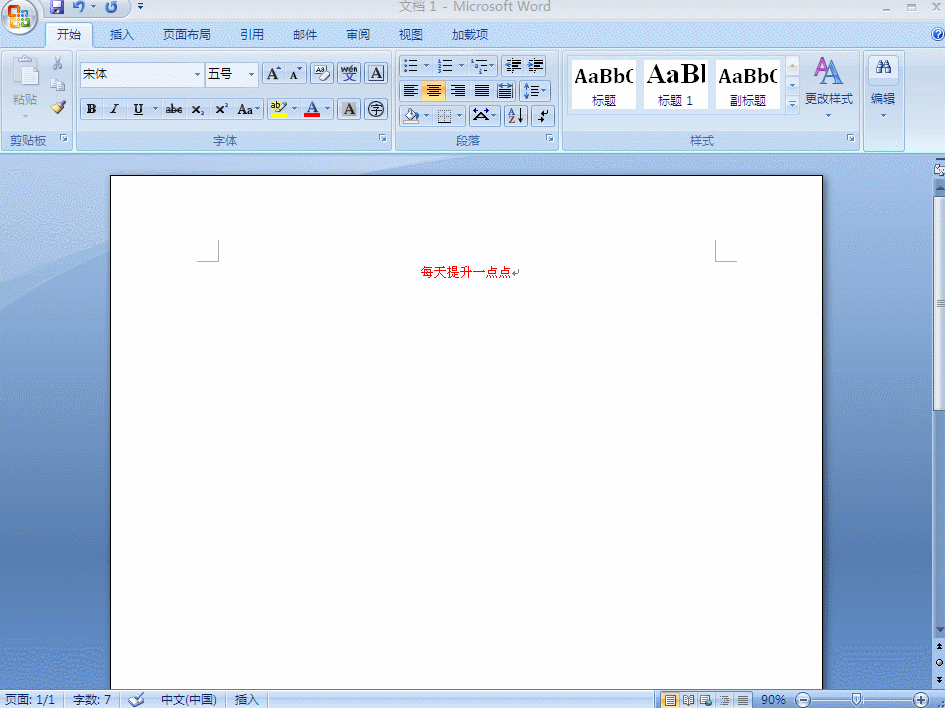Activate the Format Painter brush
The image size is (945, 708).
[58, 107]
